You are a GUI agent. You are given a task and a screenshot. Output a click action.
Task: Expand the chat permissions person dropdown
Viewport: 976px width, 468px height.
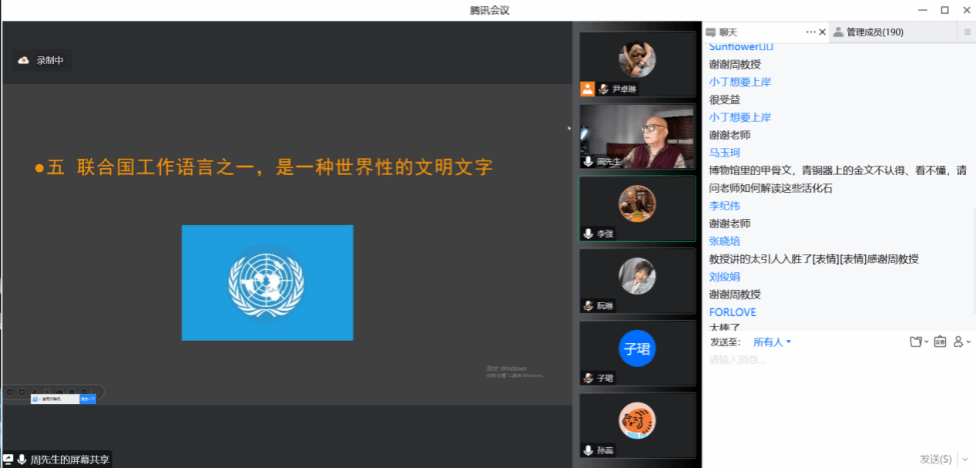pyautogui.click(x=962, y=342)
